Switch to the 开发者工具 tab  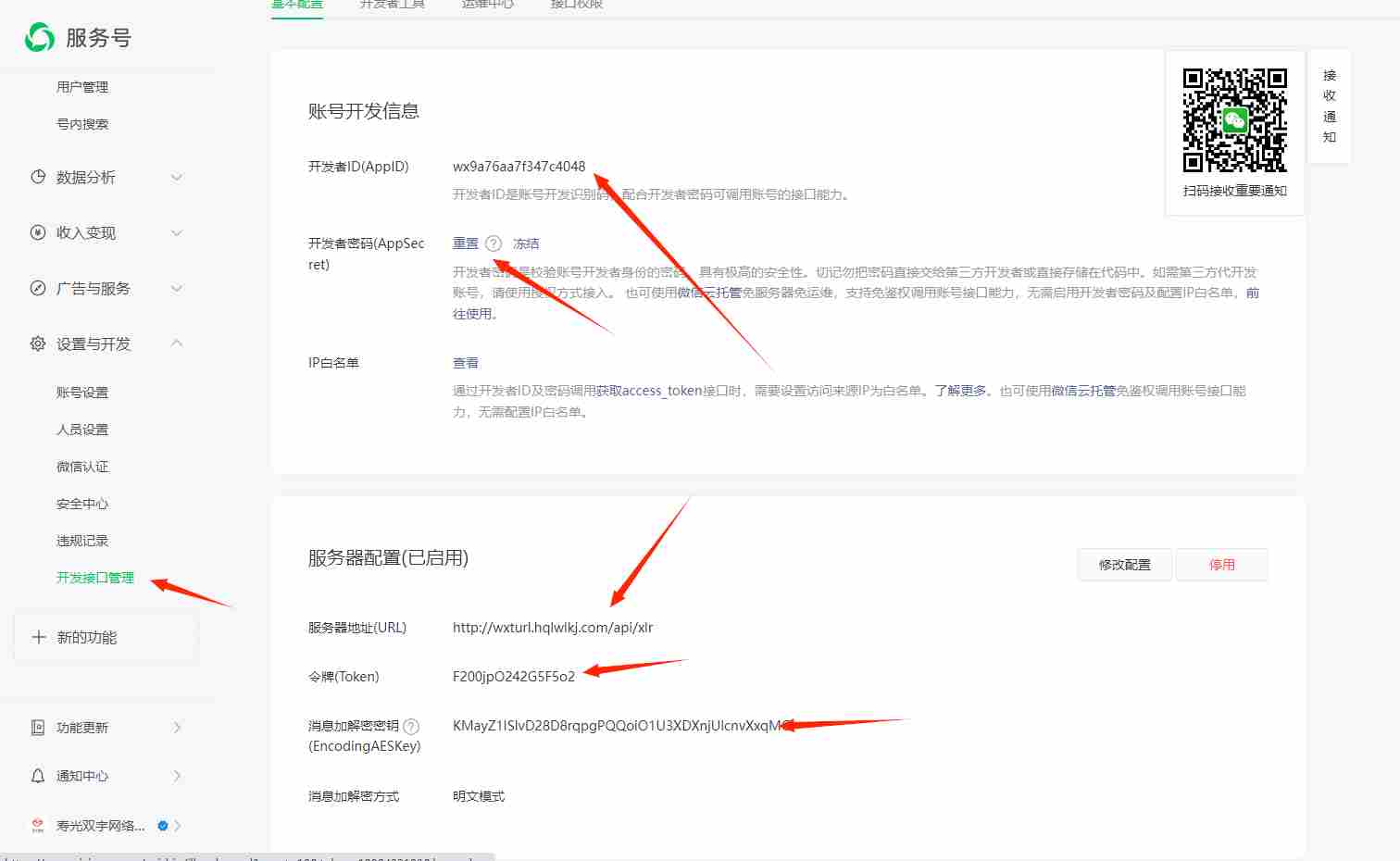(x=392, y=5)
